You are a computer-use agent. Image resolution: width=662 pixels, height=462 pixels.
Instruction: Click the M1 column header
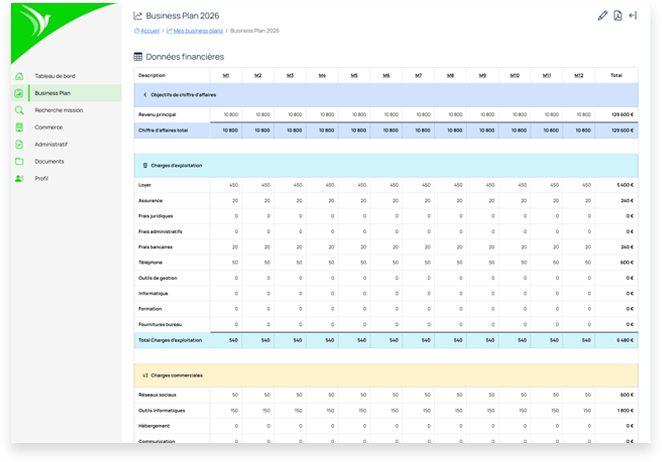[x=226, y=75]
